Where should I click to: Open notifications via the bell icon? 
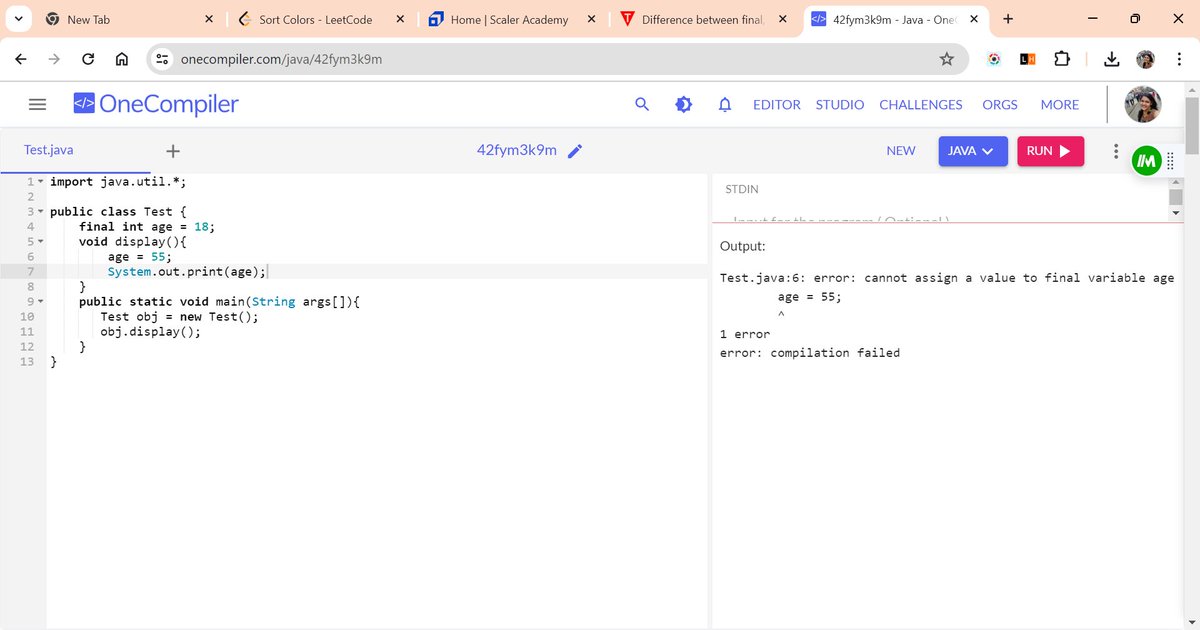click(725, 104)
